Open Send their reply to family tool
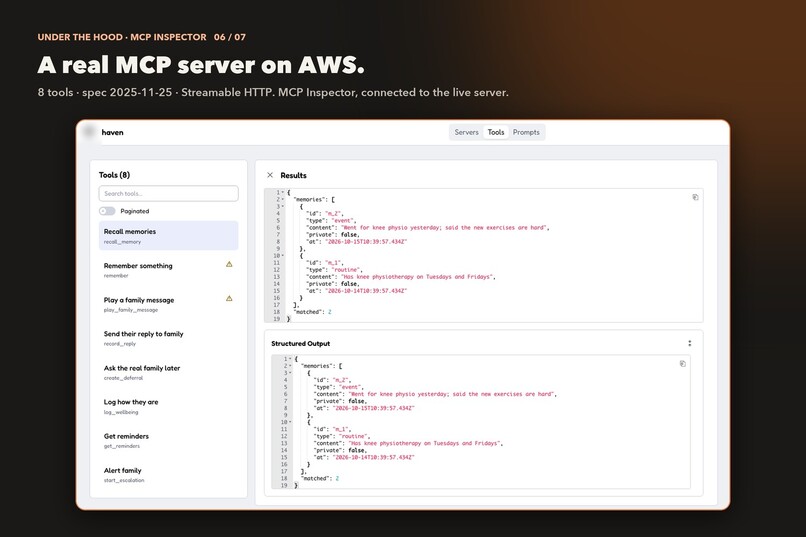This screenshot has height=537, width=806. coord(169,338)
